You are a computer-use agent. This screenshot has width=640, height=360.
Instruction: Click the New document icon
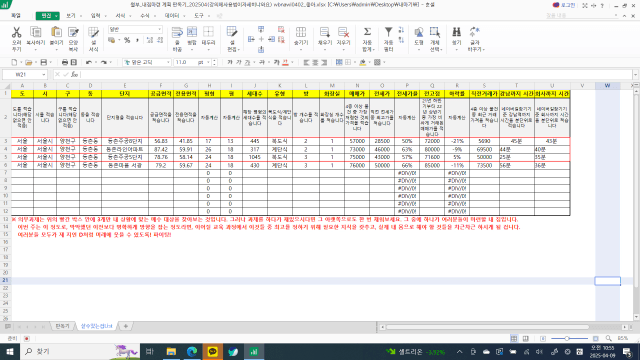pos(14,62)
